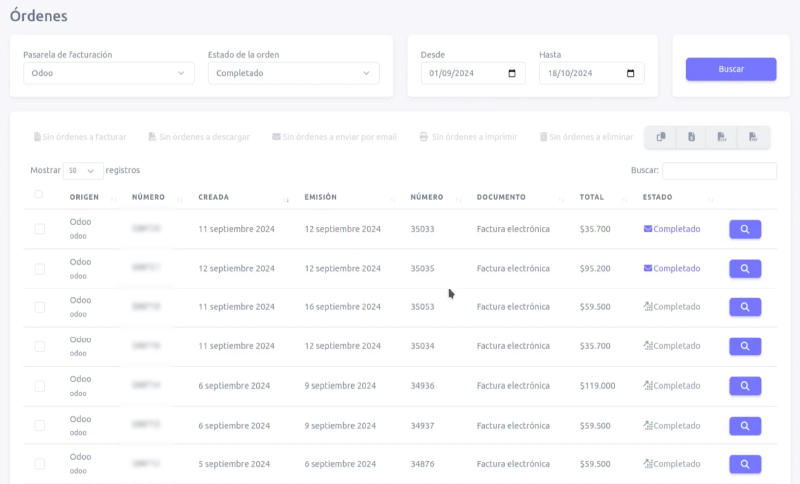Sort by the CREADA column header

pyautogui.click(x=214, y=197)
